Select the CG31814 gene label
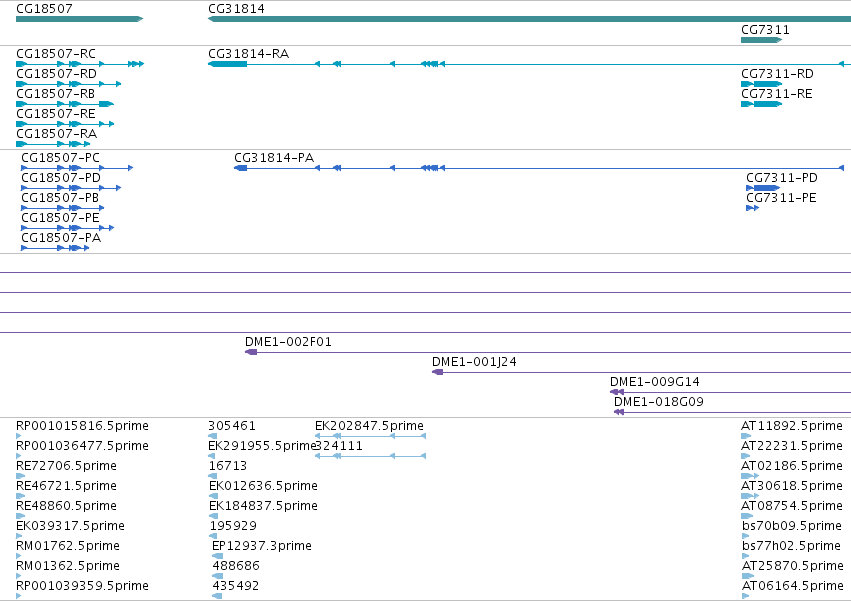 (236, 9)
